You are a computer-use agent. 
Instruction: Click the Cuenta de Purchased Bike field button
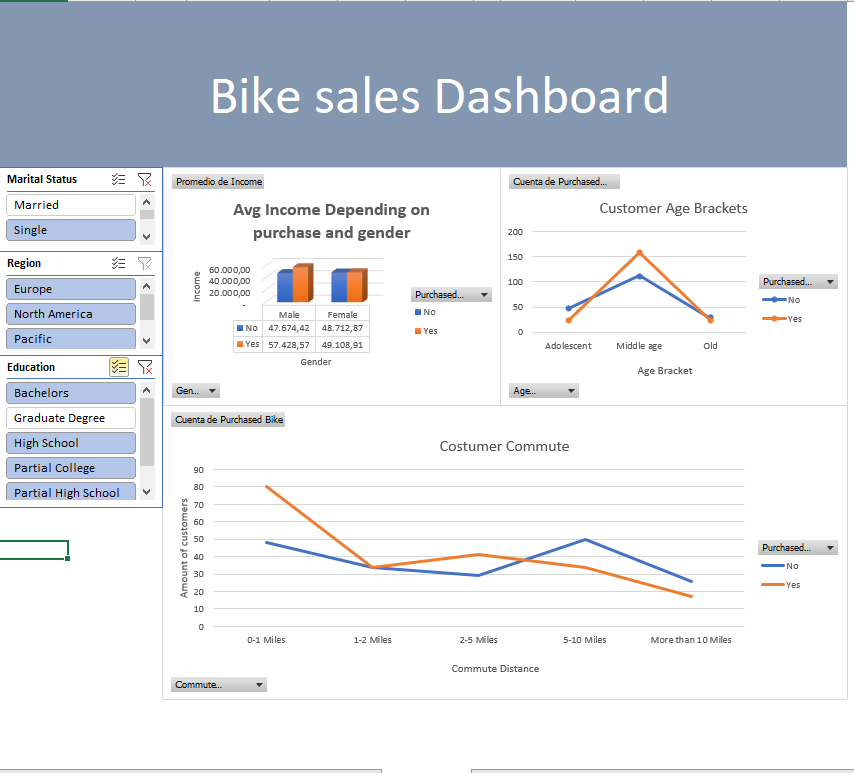(228, 419)
